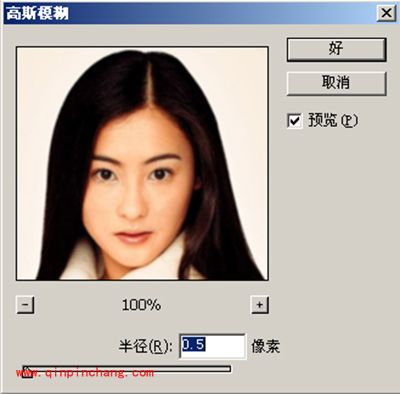Cancel the dialog via 取消 button
The height and width of the screenshot is (394, 400).
click(336, 83)
